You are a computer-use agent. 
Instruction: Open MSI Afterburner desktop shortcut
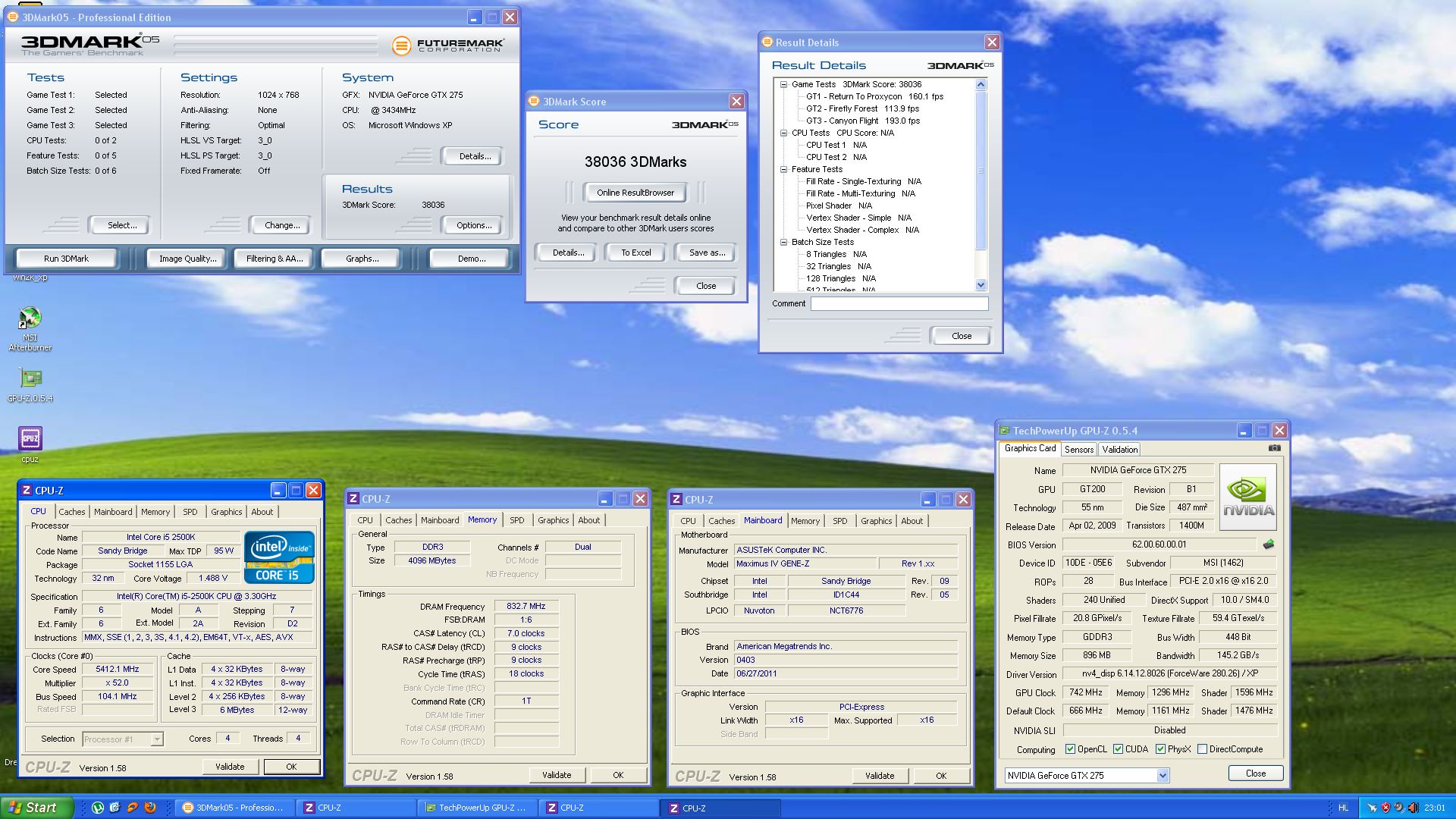pyautogui.click(x=30, y=318)
